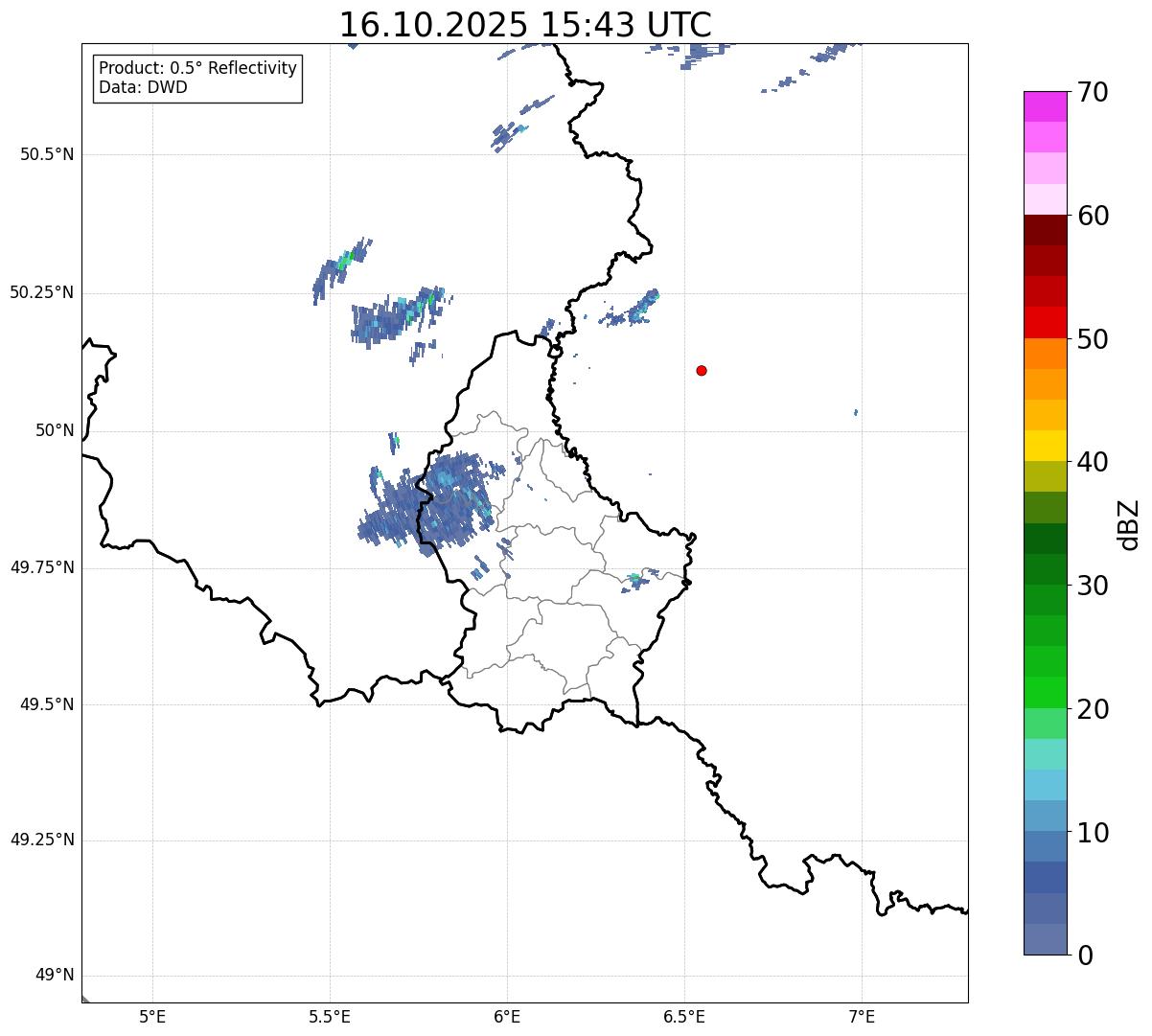
Task: Click the 50.25°N latitude label
Action: pos(42,292)
